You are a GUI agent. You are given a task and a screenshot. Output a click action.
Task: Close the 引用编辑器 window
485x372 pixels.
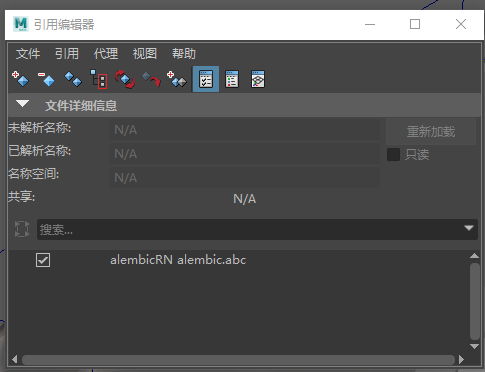(x=461, y=24)
